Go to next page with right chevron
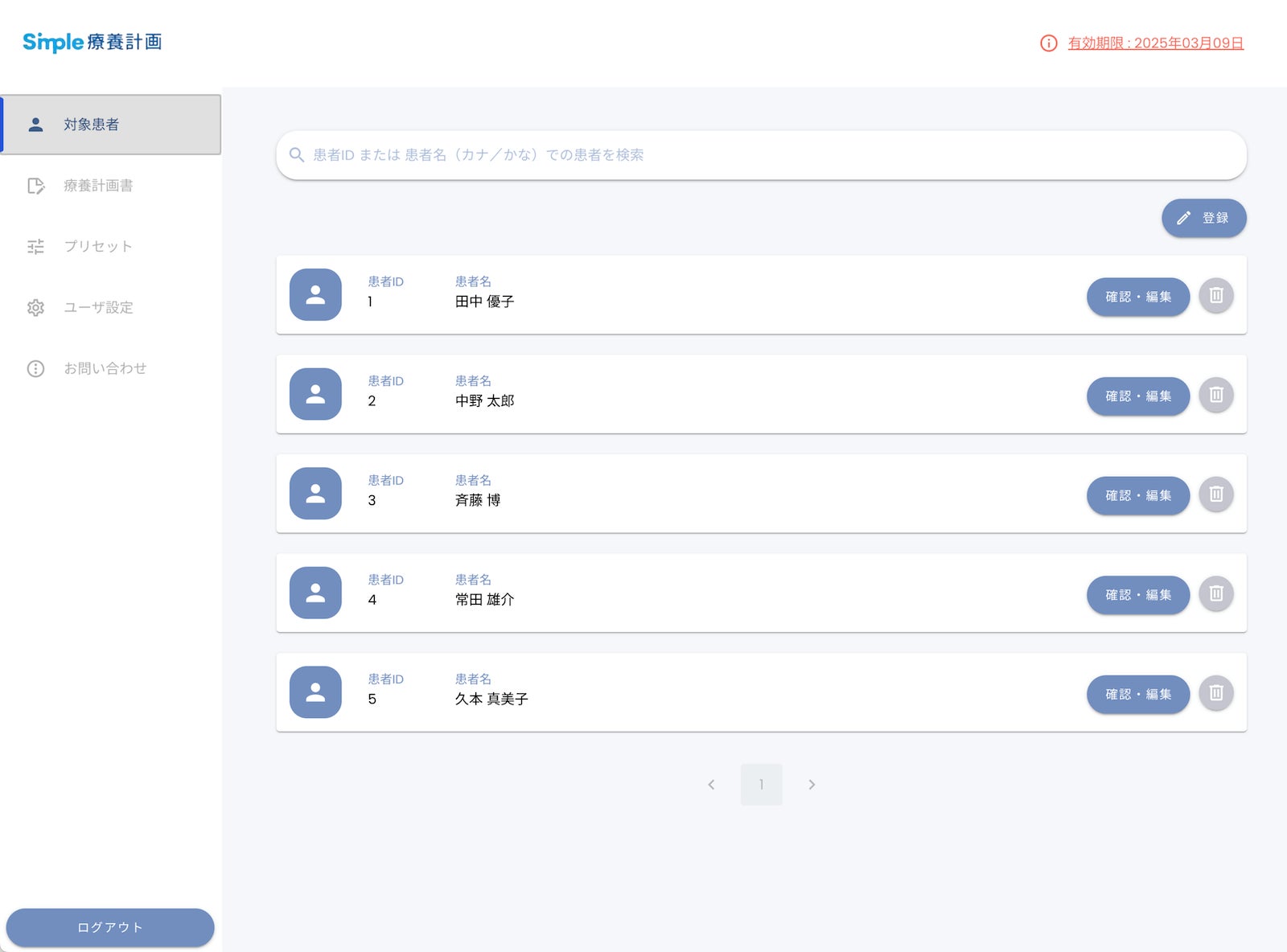This screenshot has height=952, width=1287. (x=812, y=785)
